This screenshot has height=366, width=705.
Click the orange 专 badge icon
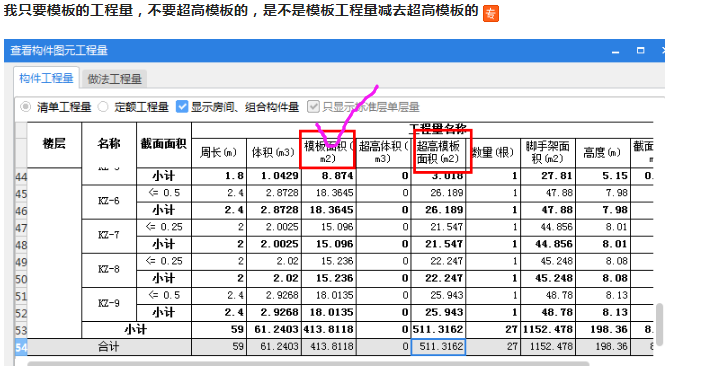pyautogui.click(x=491, y=13)
